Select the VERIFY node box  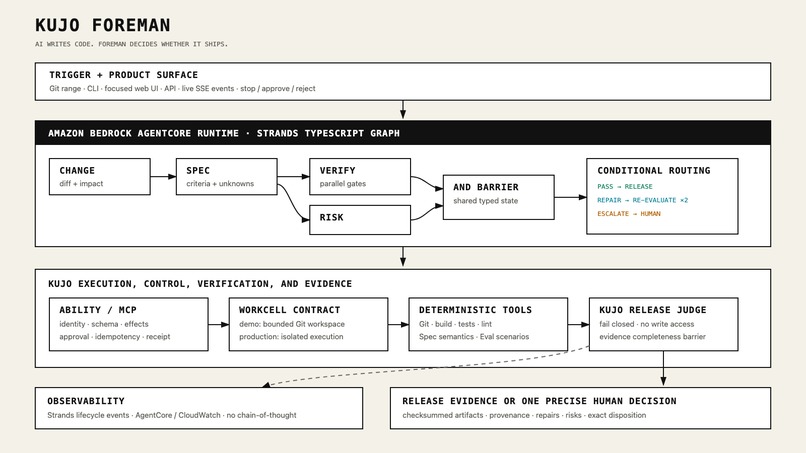[x=360, y=176]
